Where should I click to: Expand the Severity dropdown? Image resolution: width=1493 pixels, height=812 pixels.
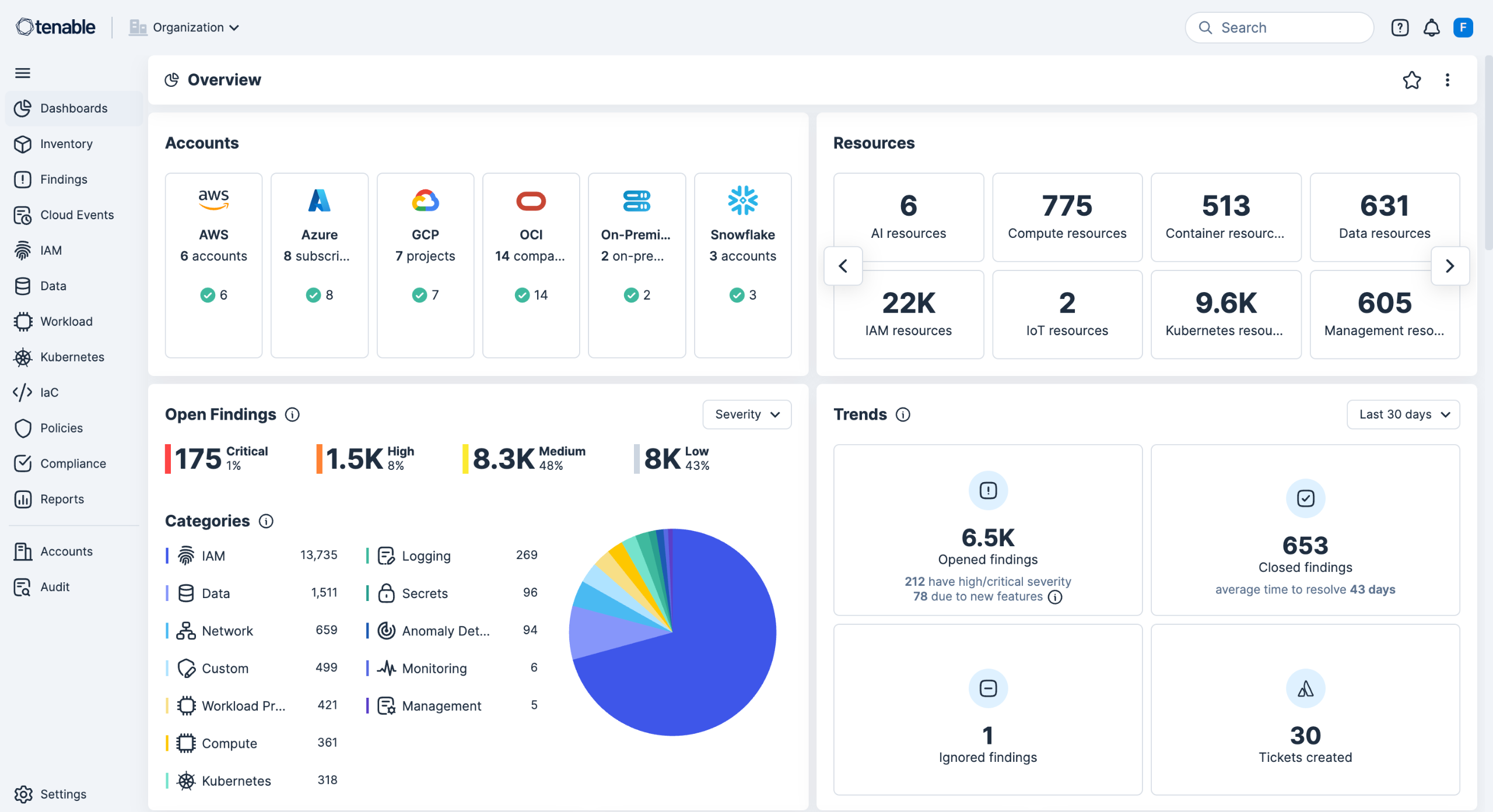[746, 414]
